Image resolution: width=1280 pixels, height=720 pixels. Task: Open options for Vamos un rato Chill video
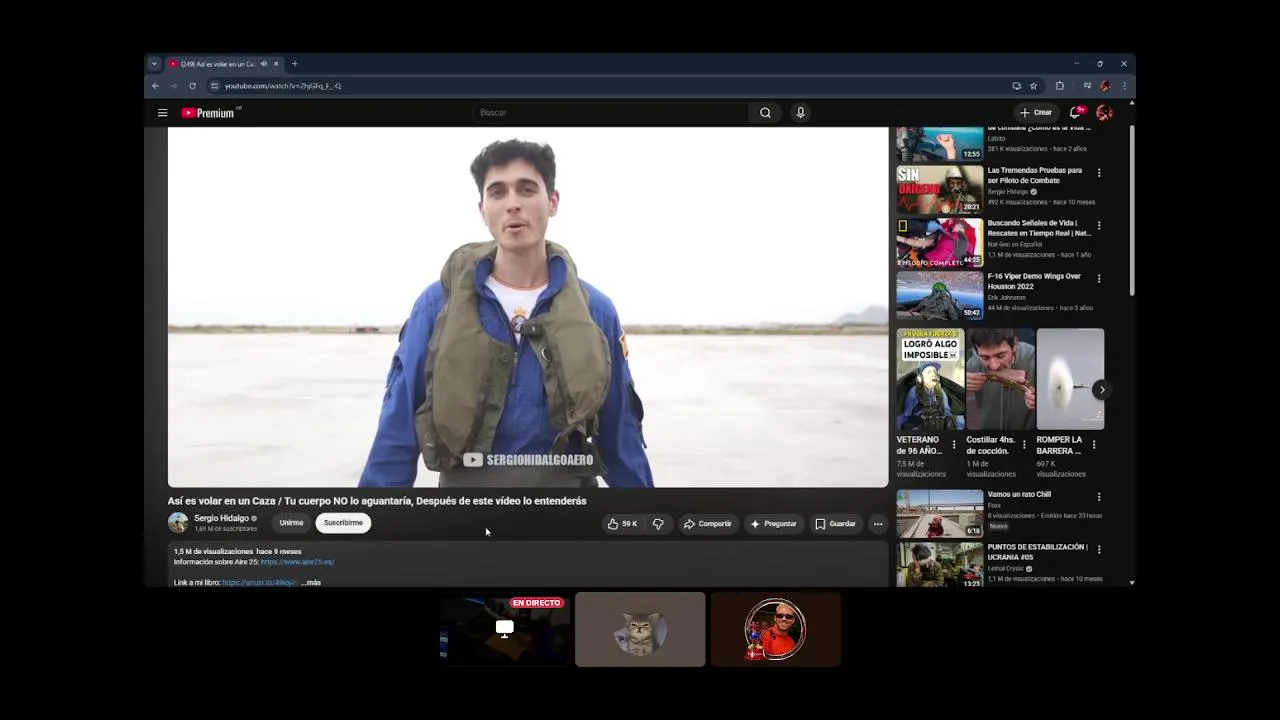1099,497
